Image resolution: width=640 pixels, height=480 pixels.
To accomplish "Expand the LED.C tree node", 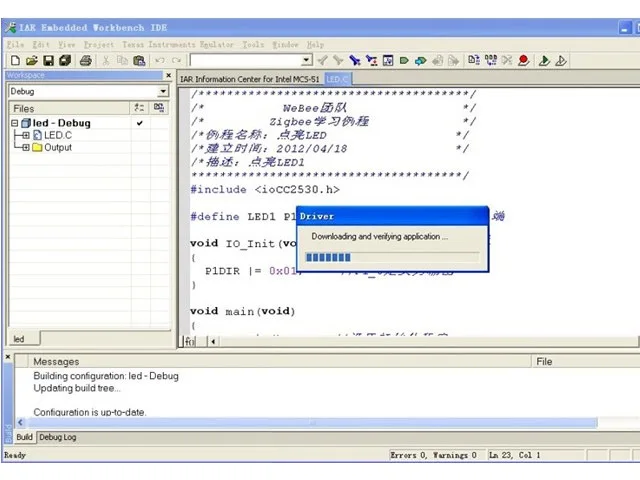I will [26, 135].
